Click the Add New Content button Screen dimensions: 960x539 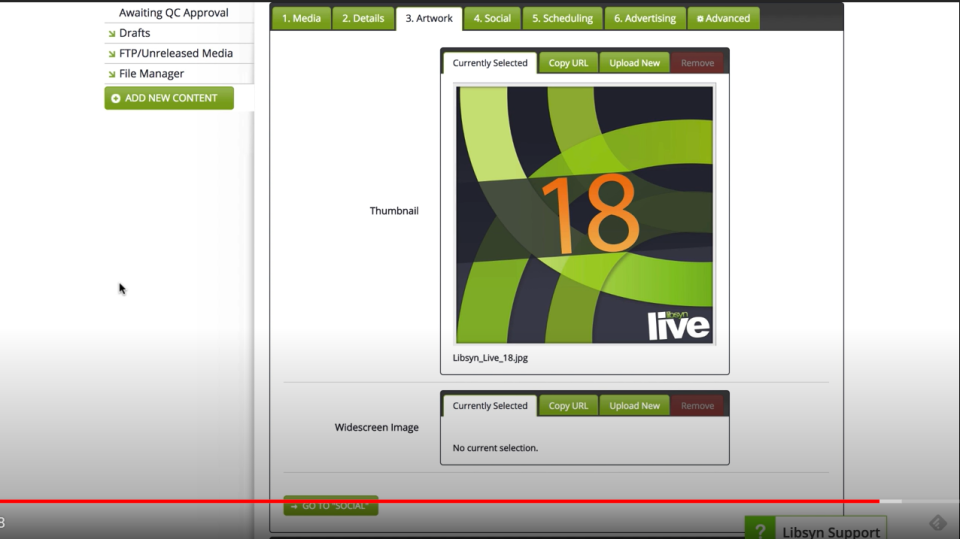click(x=169, y=98)
